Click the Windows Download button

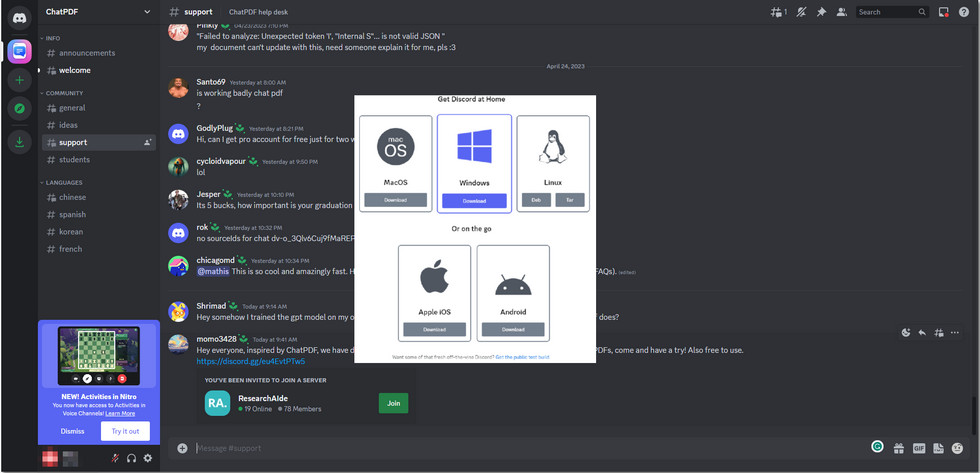pyautogui.click(x=474, y=201)
